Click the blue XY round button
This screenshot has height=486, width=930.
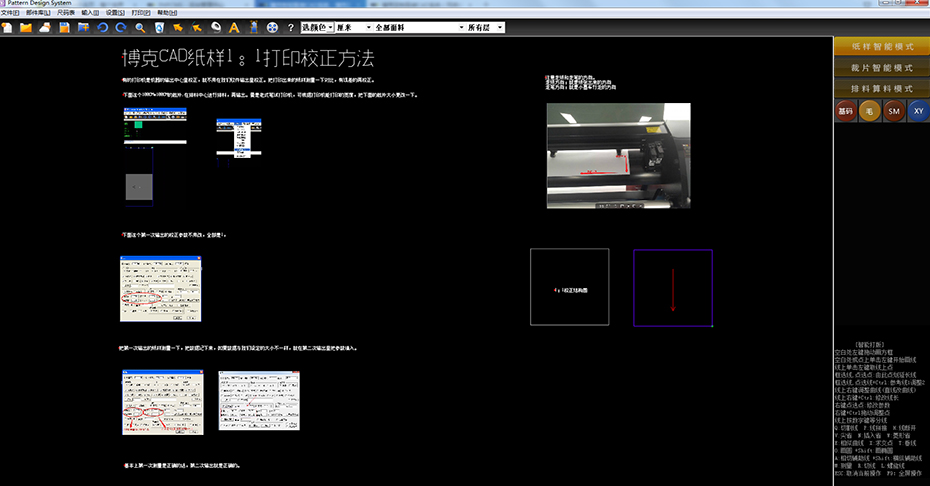[918, 112]
